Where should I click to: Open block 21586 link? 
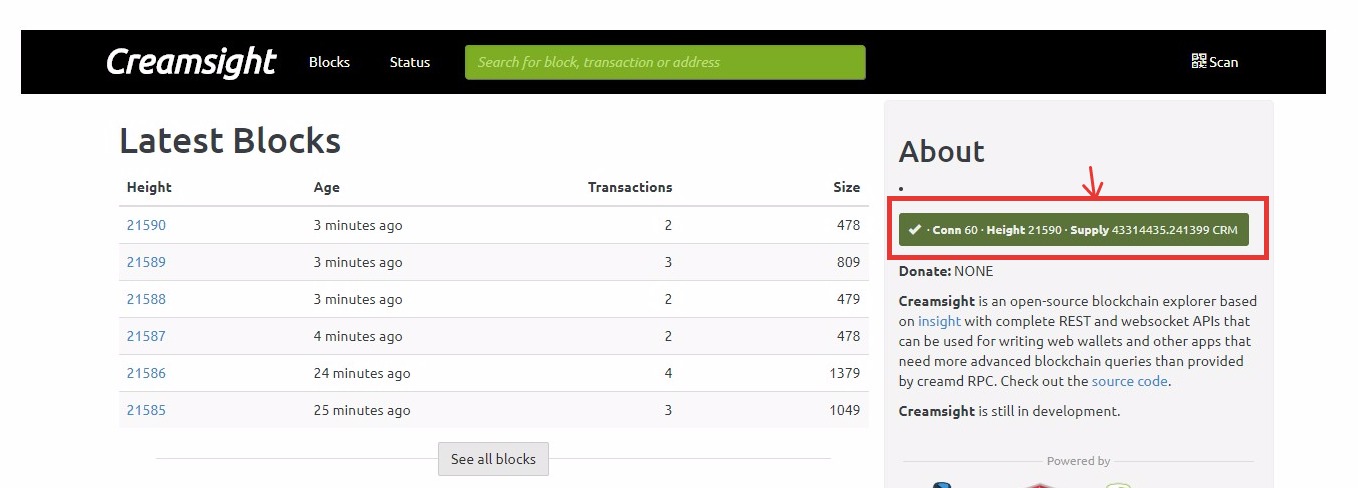pyautogui.click(x=146, y=373)
